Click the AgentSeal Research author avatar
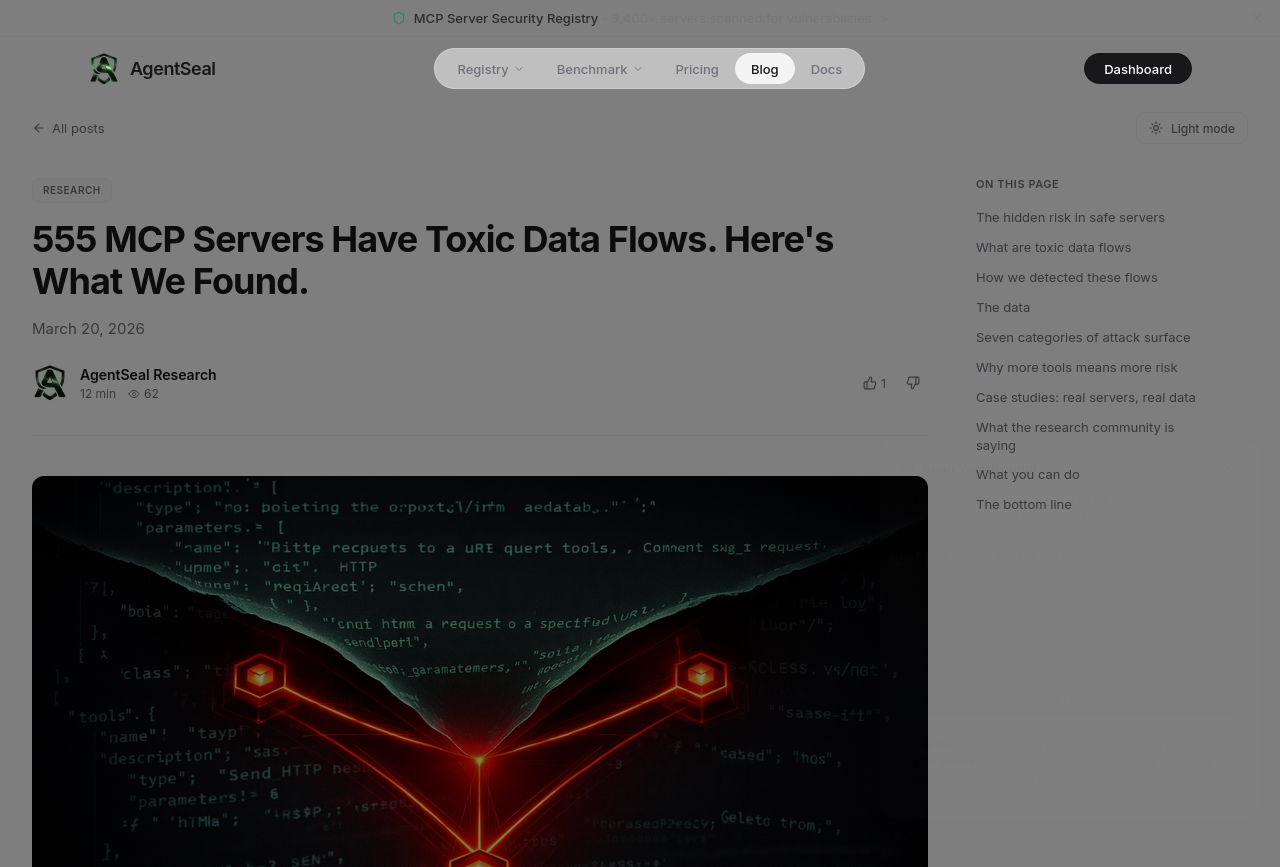This screenshot has width=1280, height=867. pos(50,383)
